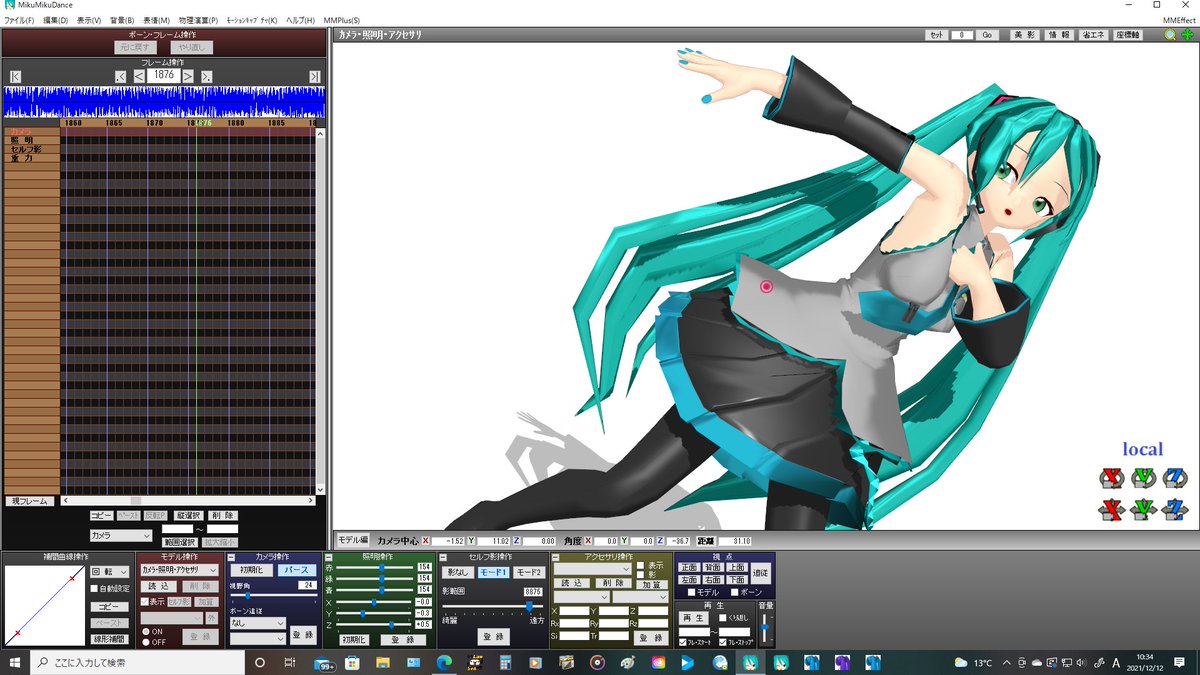Click the X-axis rotation icon under local
The width and height of the screenshot is (1200, 675).
tap(1111, 477)
